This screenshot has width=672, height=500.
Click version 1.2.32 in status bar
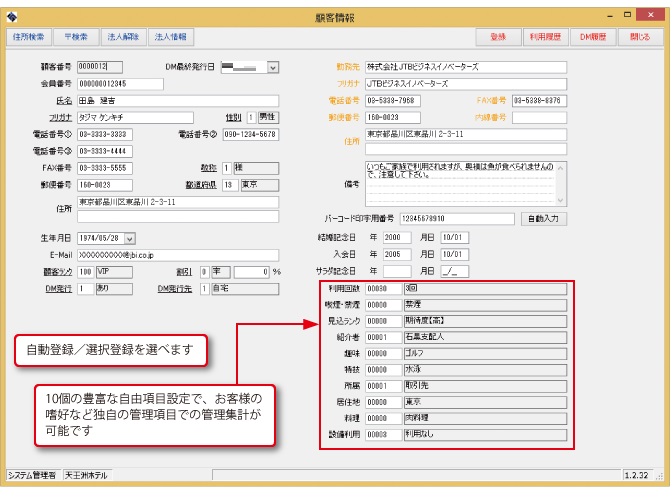[637, 475]
